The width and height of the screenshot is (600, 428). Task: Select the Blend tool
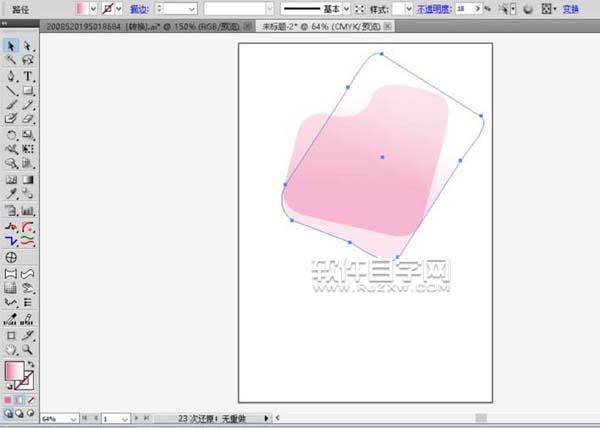[x=28, y=194]
